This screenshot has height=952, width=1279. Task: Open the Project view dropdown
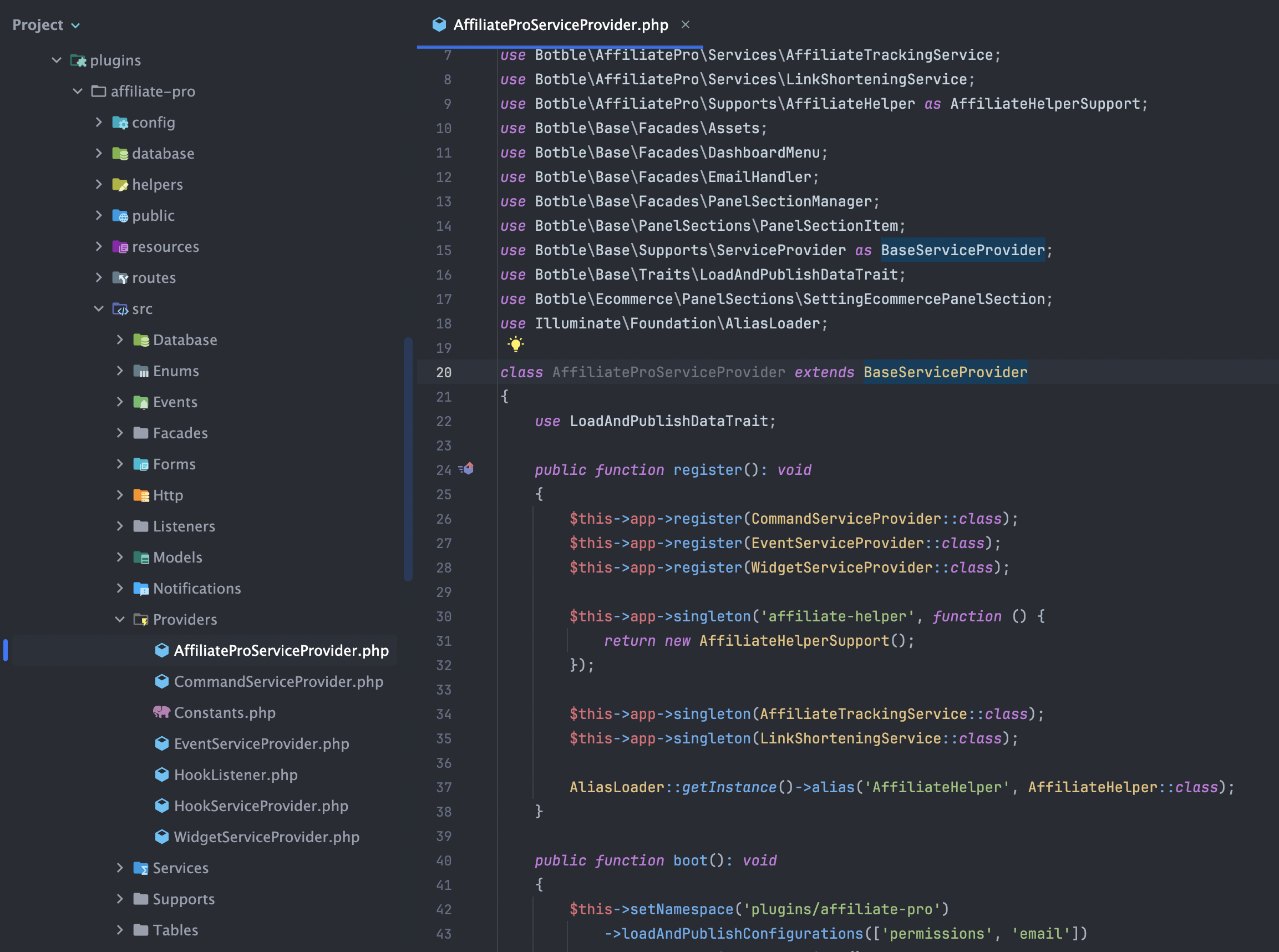[75, 26]
